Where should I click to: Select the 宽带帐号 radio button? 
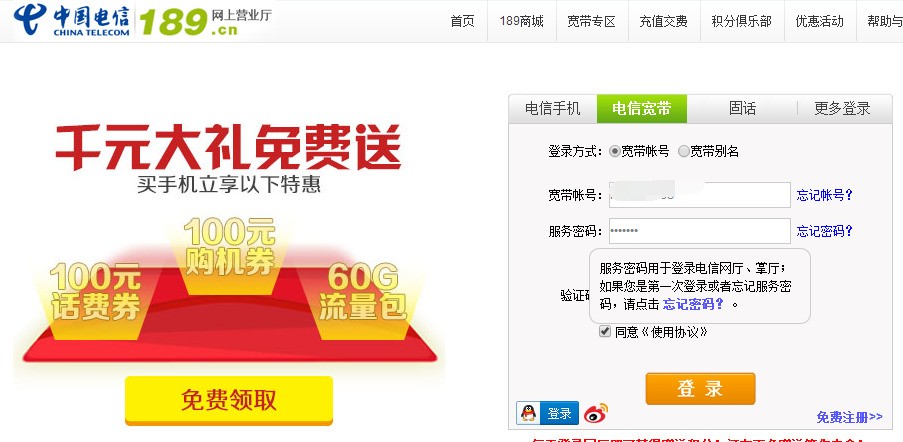(x=614, y=151)
